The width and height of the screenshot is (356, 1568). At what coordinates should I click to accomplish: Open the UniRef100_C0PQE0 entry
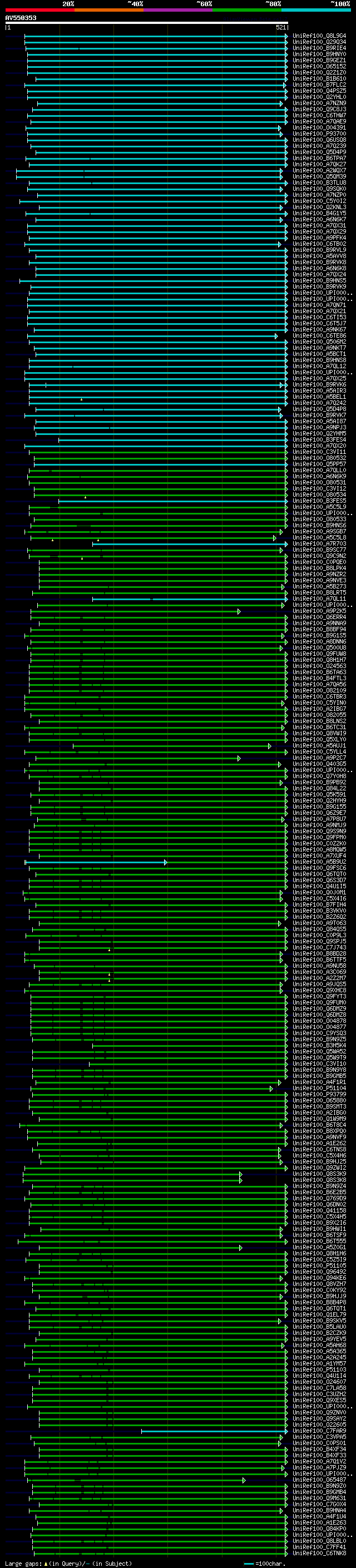coord(319,562)
